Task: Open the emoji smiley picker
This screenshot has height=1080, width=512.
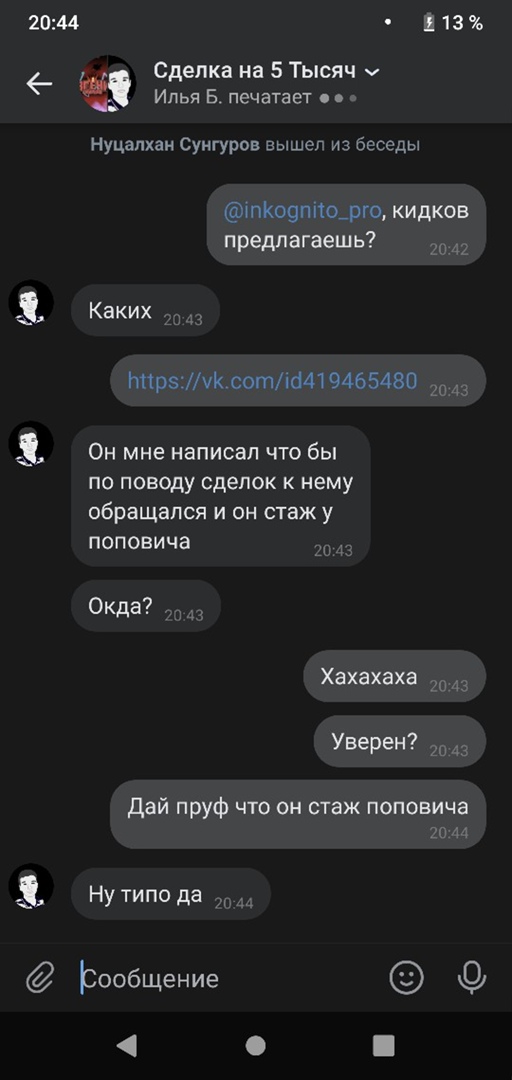Action: [x=407, y=977]
